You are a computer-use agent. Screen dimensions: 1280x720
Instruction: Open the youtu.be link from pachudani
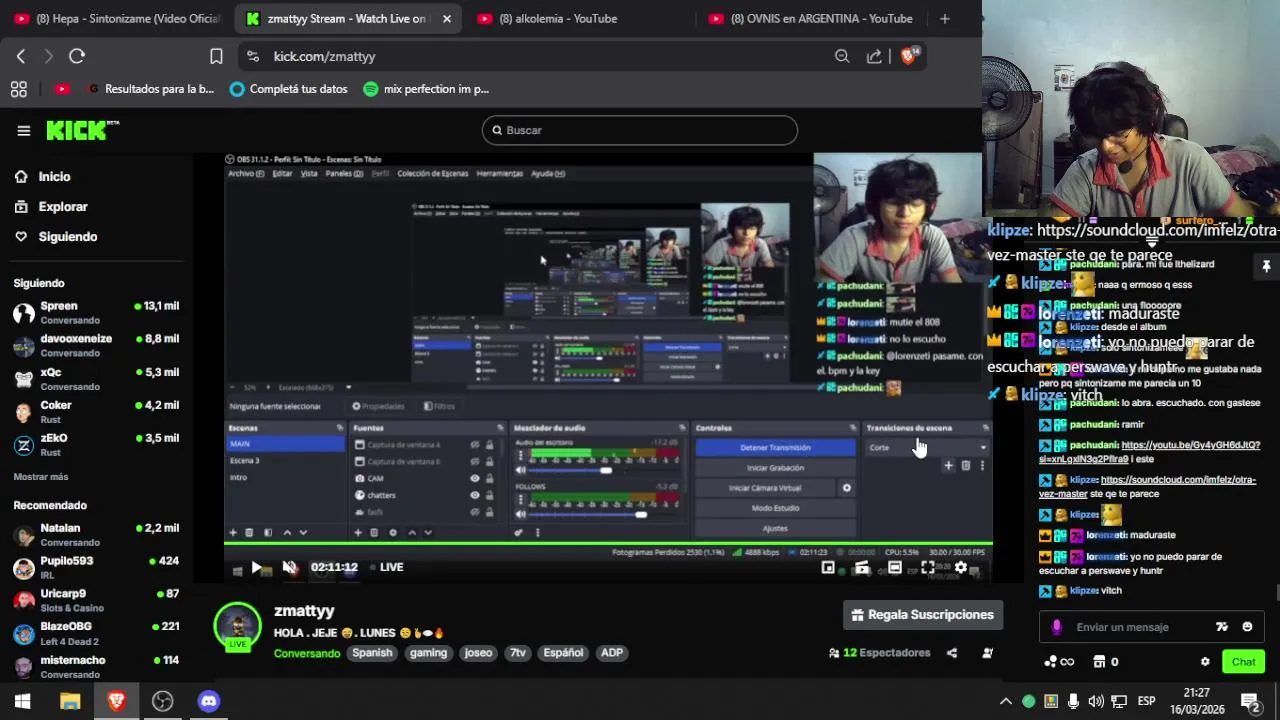[x=1150, y=452]
